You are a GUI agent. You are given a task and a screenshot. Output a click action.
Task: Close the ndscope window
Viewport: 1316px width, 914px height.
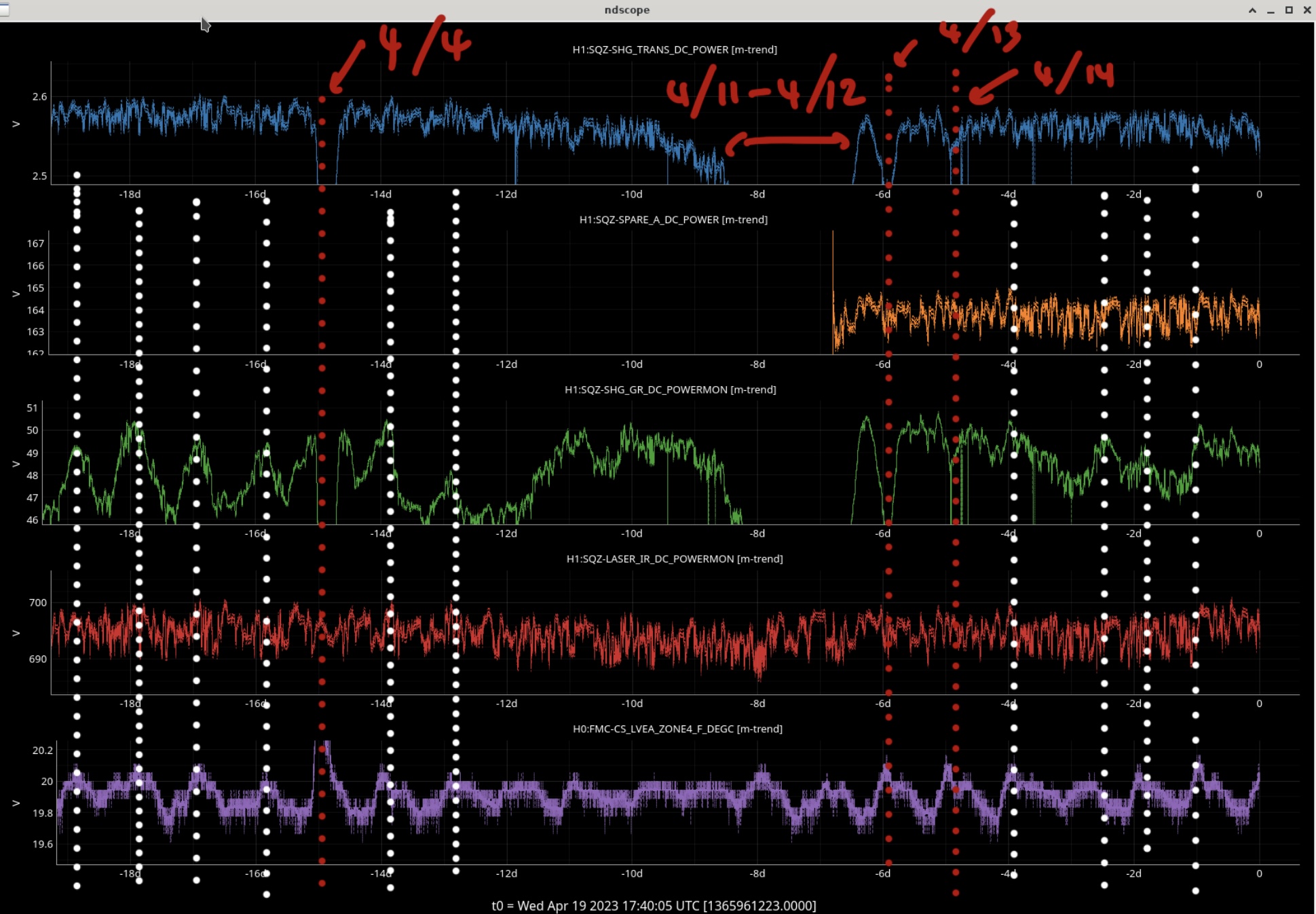[1307, 10]
